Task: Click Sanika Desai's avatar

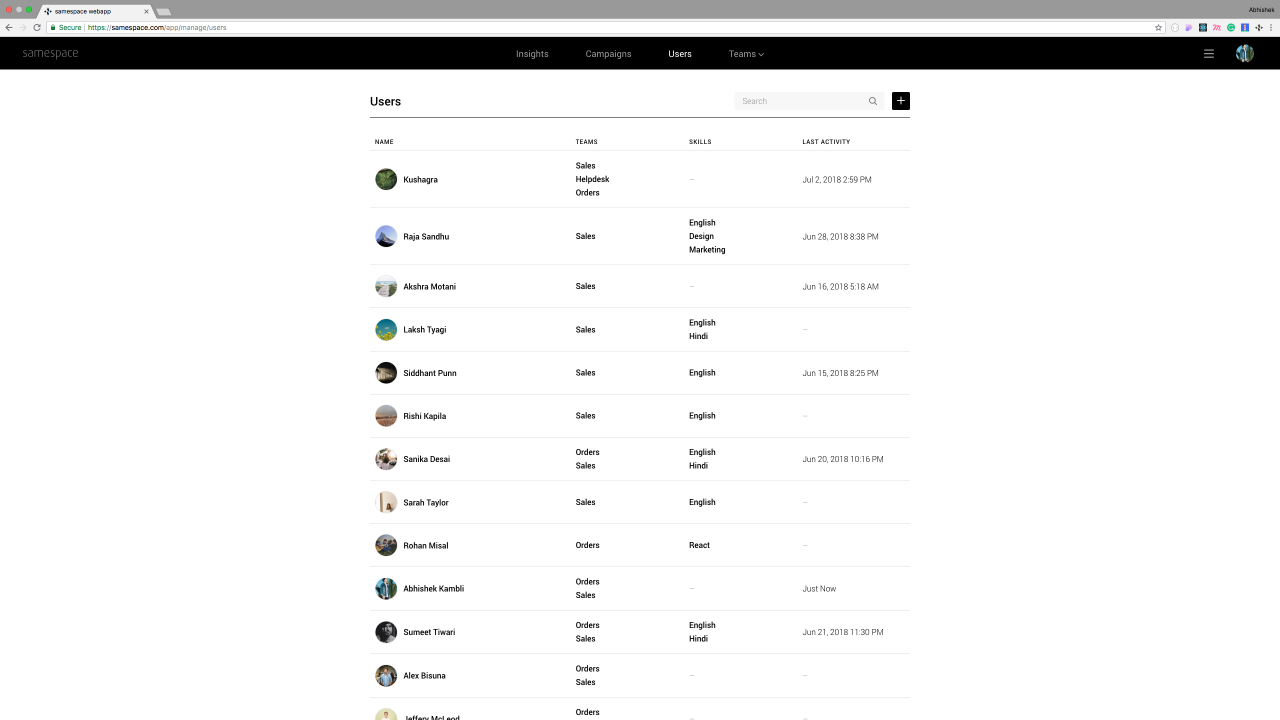Action: click(386, 459)
